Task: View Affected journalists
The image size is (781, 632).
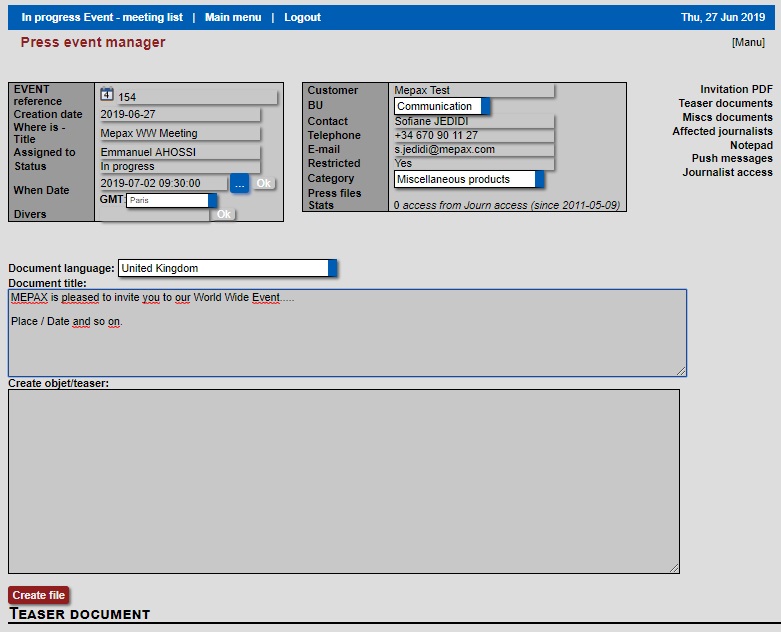Action: [x=722, y=132]
